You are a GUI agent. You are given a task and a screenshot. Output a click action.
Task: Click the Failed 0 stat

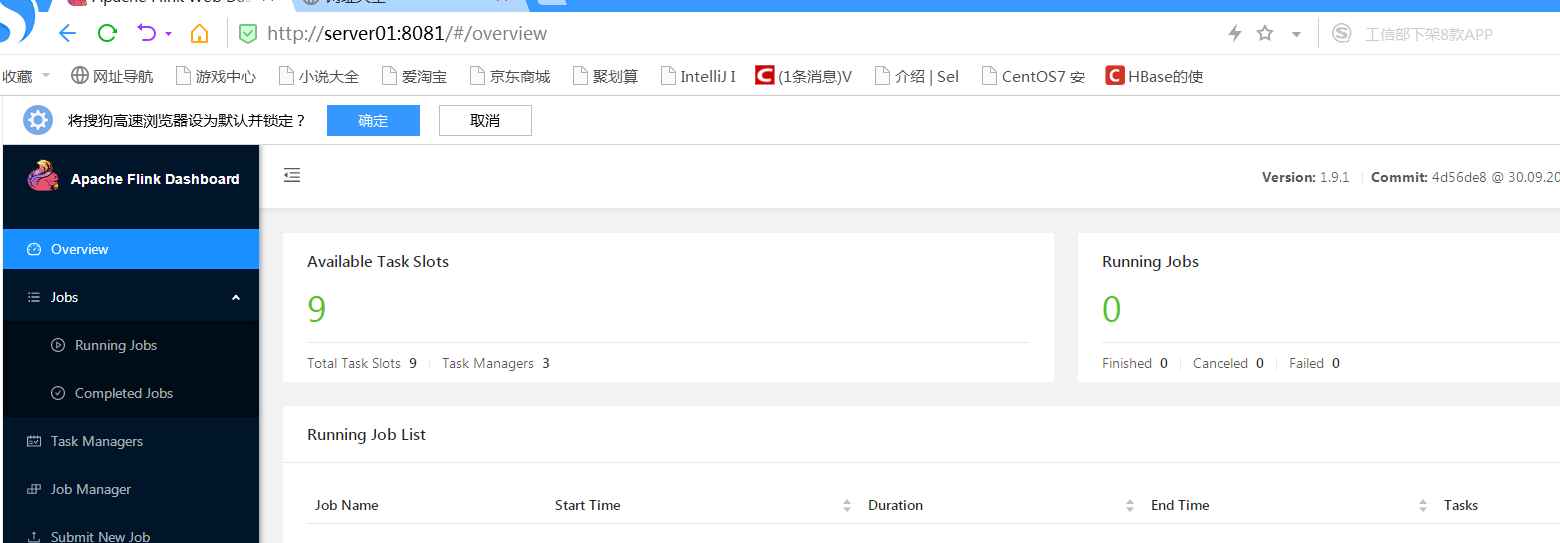[x=1314, y=363]
